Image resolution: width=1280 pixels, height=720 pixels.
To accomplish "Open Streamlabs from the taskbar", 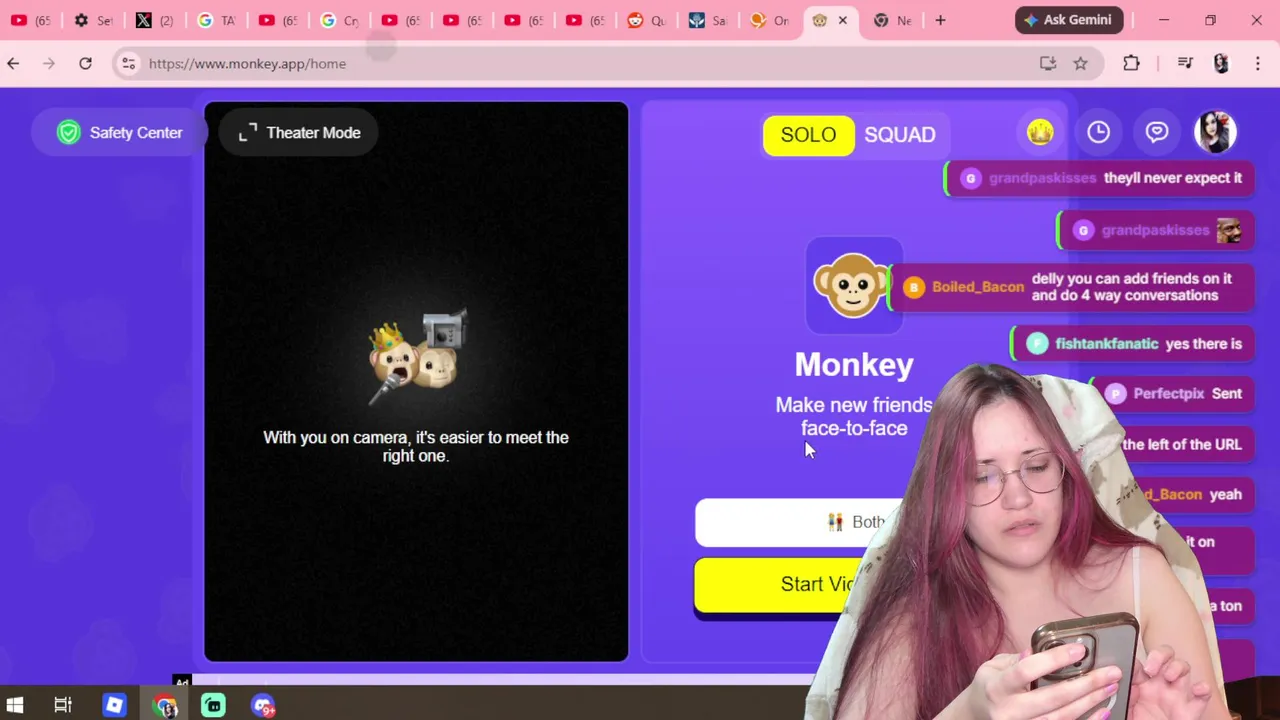I will [213, 705].
